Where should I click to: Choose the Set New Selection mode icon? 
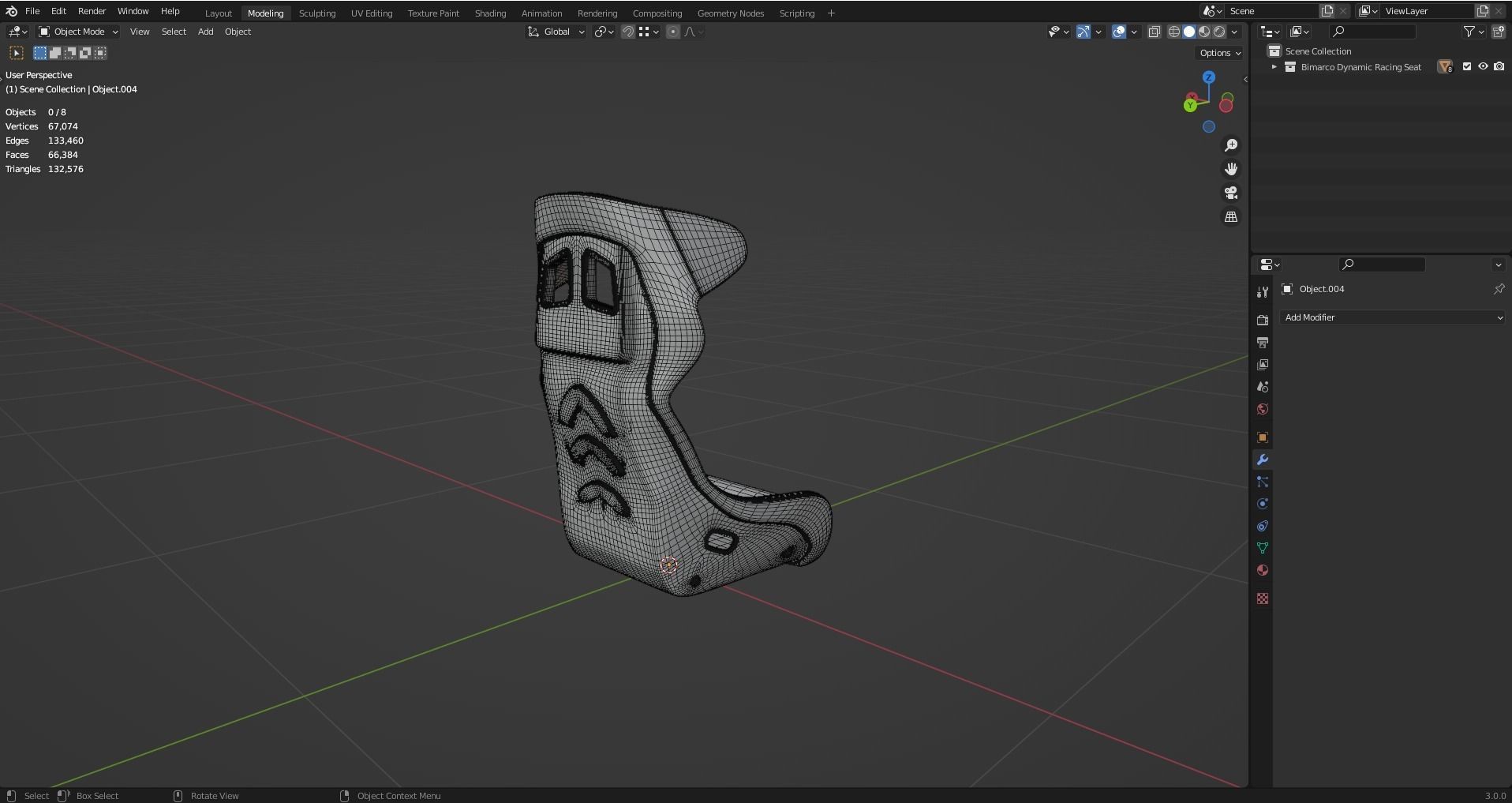40,53
